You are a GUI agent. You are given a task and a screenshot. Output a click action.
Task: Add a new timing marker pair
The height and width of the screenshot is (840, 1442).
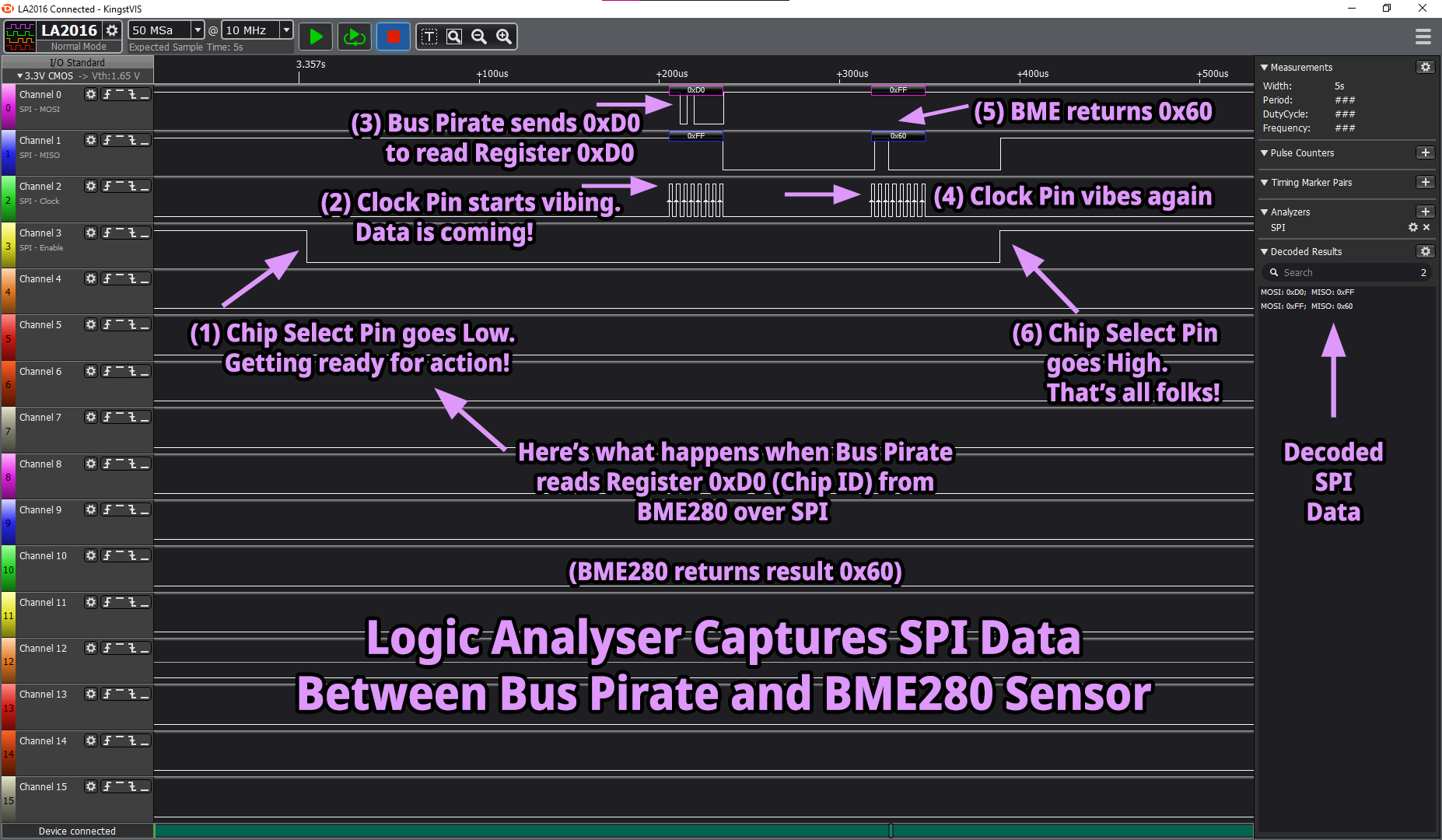coord(1425,182)
